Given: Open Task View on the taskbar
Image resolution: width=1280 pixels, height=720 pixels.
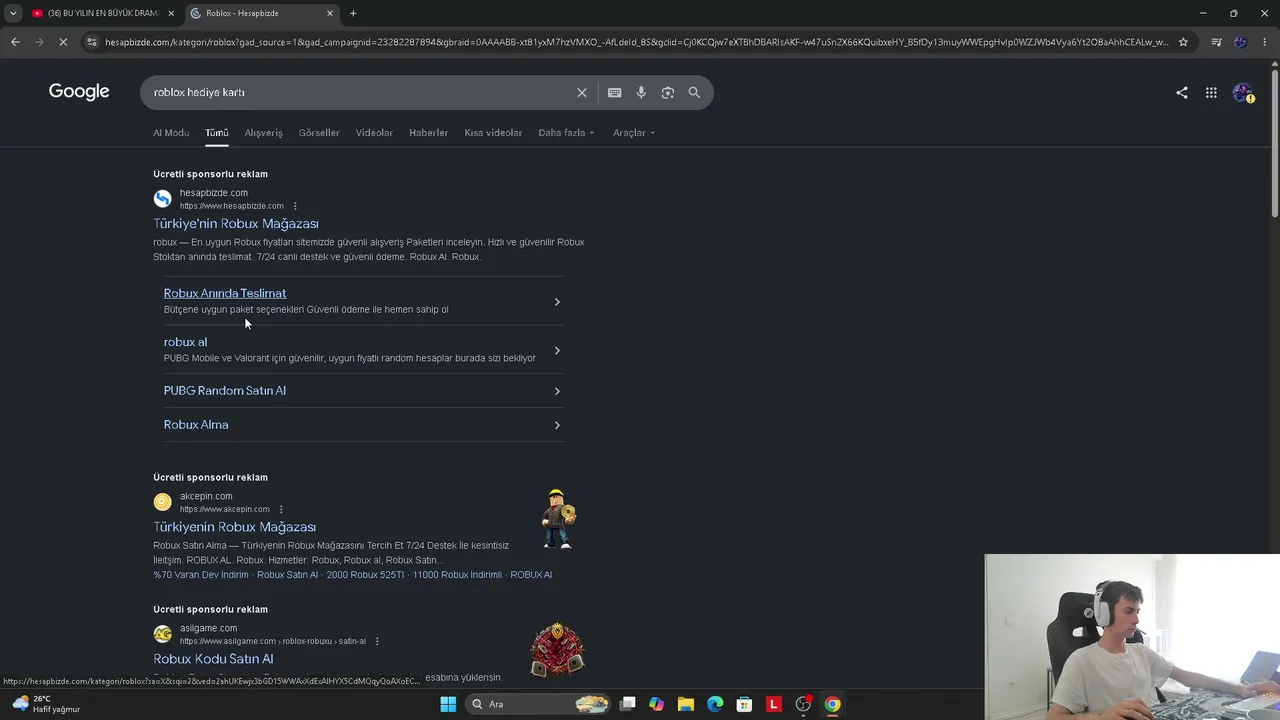Looking at the screenshot, I should pos(627,704).
